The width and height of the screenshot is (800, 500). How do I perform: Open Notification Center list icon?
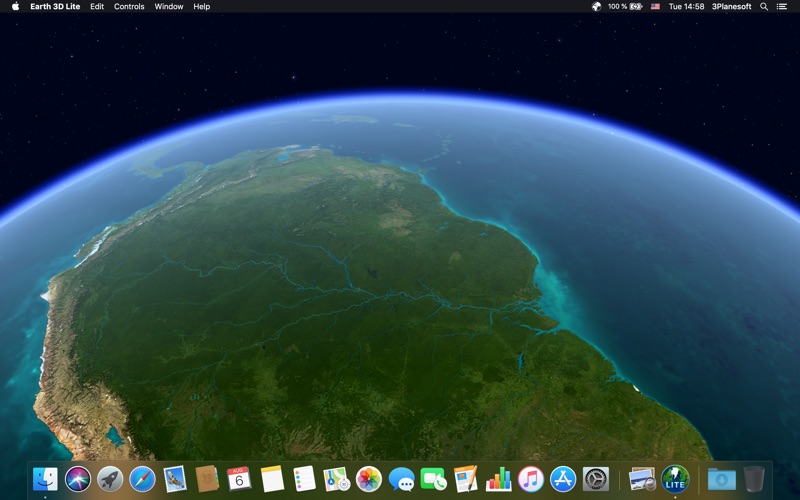click(782, 7)
